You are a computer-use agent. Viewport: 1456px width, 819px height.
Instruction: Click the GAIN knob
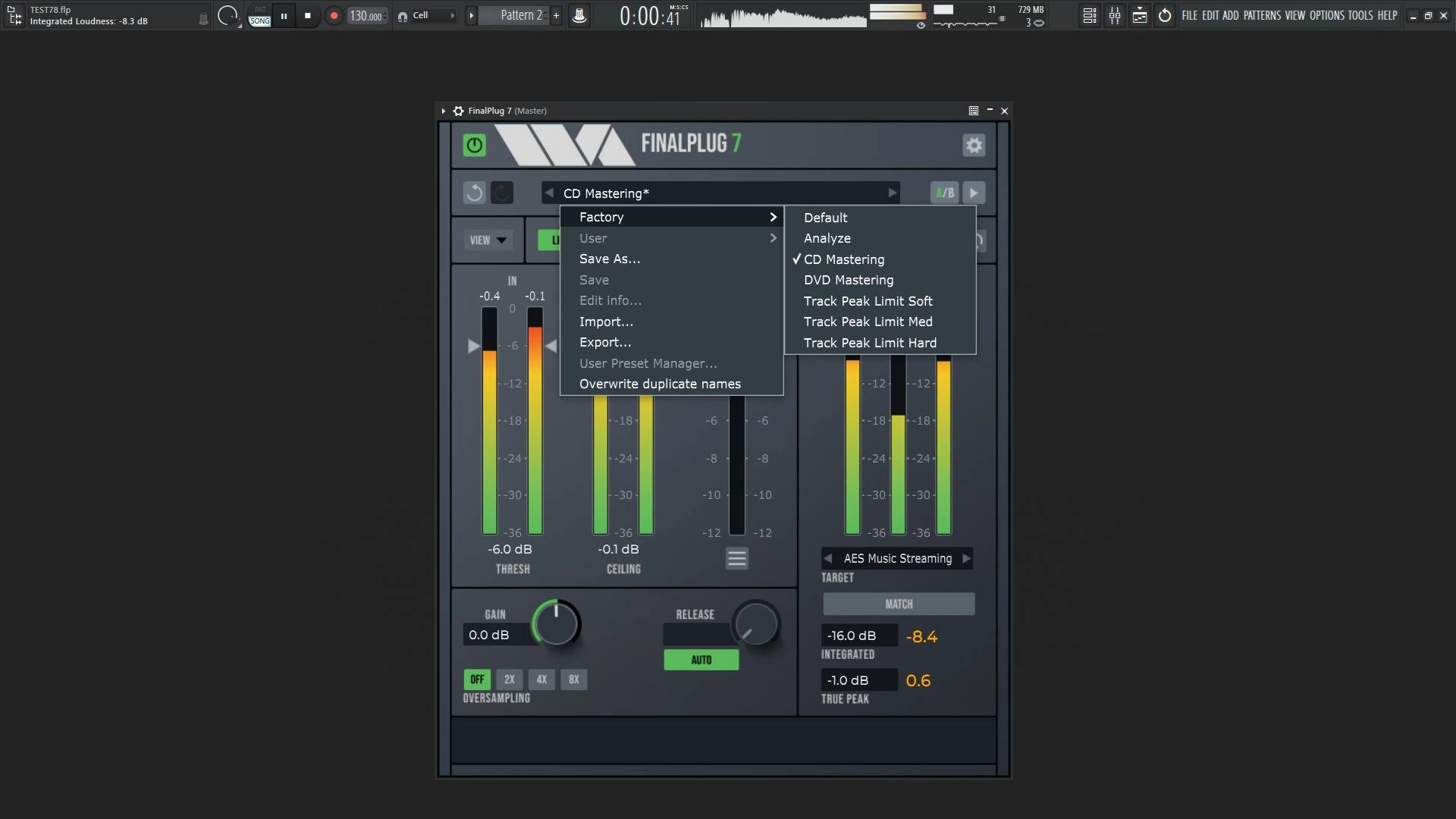pos(556,623)
